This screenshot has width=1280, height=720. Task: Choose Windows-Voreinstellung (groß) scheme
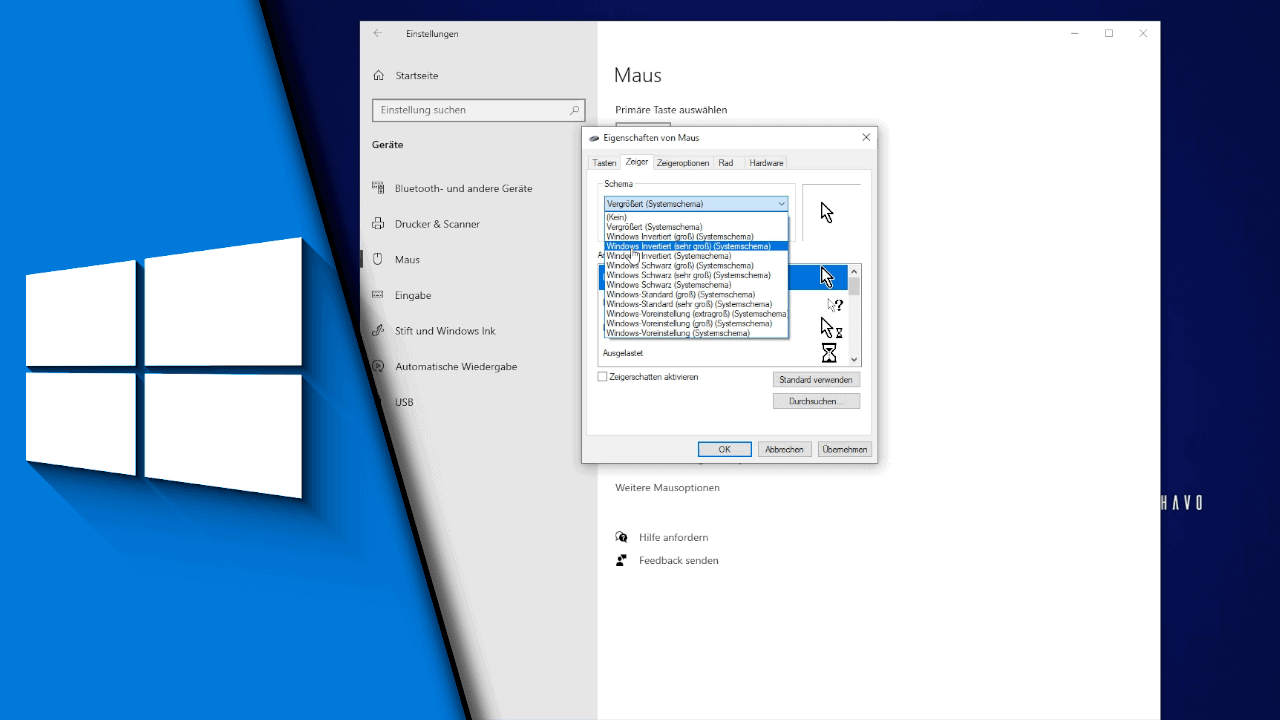[x=696, y=324]
